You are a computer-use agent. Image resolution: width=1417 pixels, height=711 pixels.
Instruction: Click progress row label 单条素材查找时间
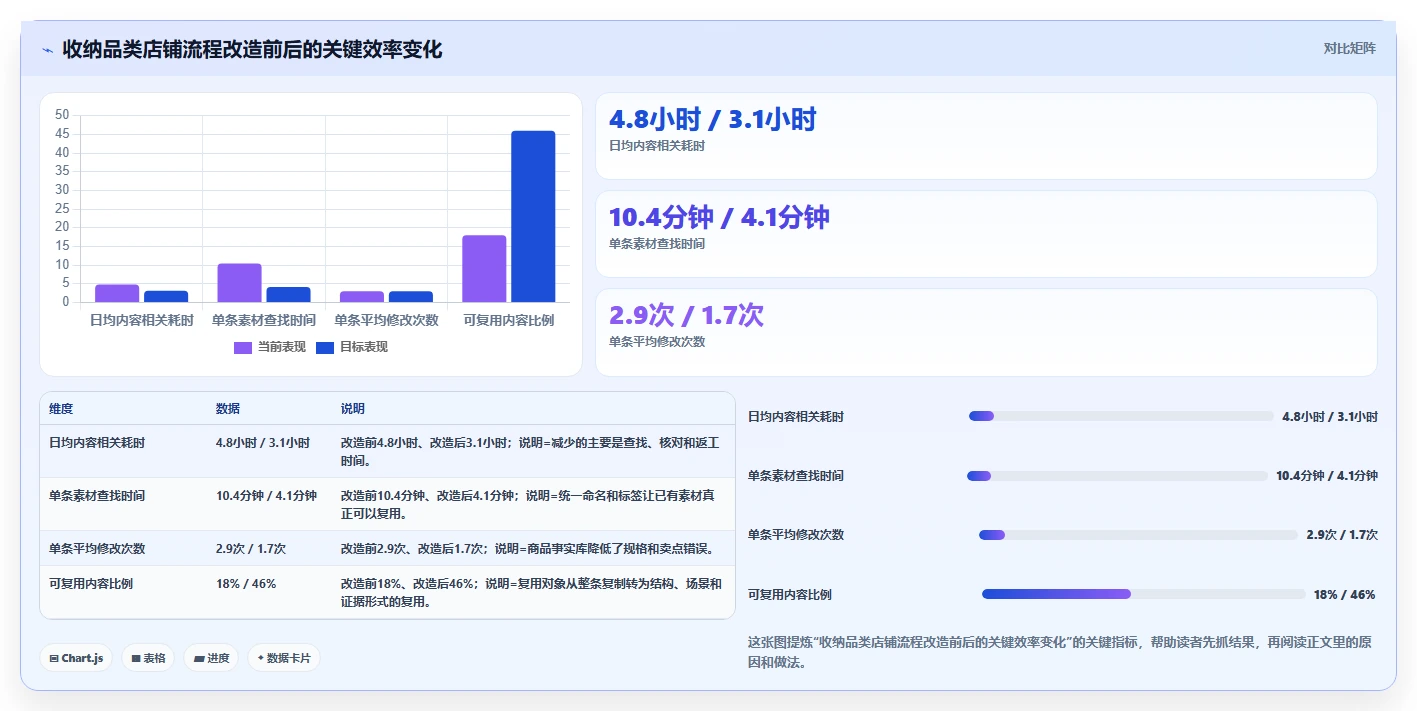(x=796, y=476)
